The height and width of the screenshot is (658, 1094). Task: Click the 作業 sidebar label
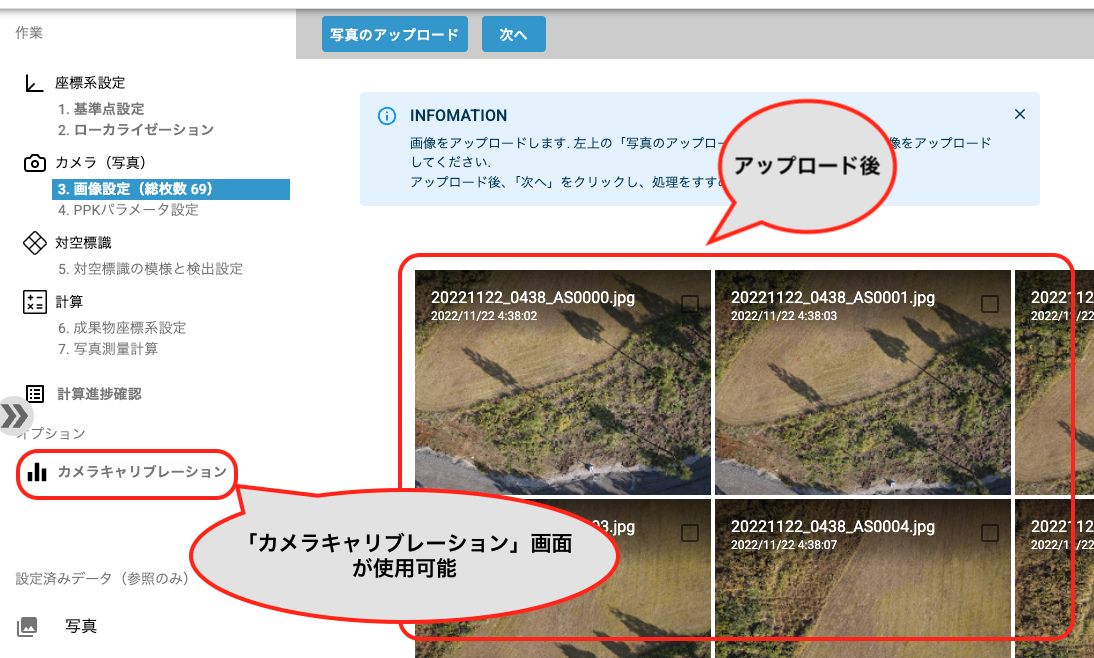click(x=29, y=33)
